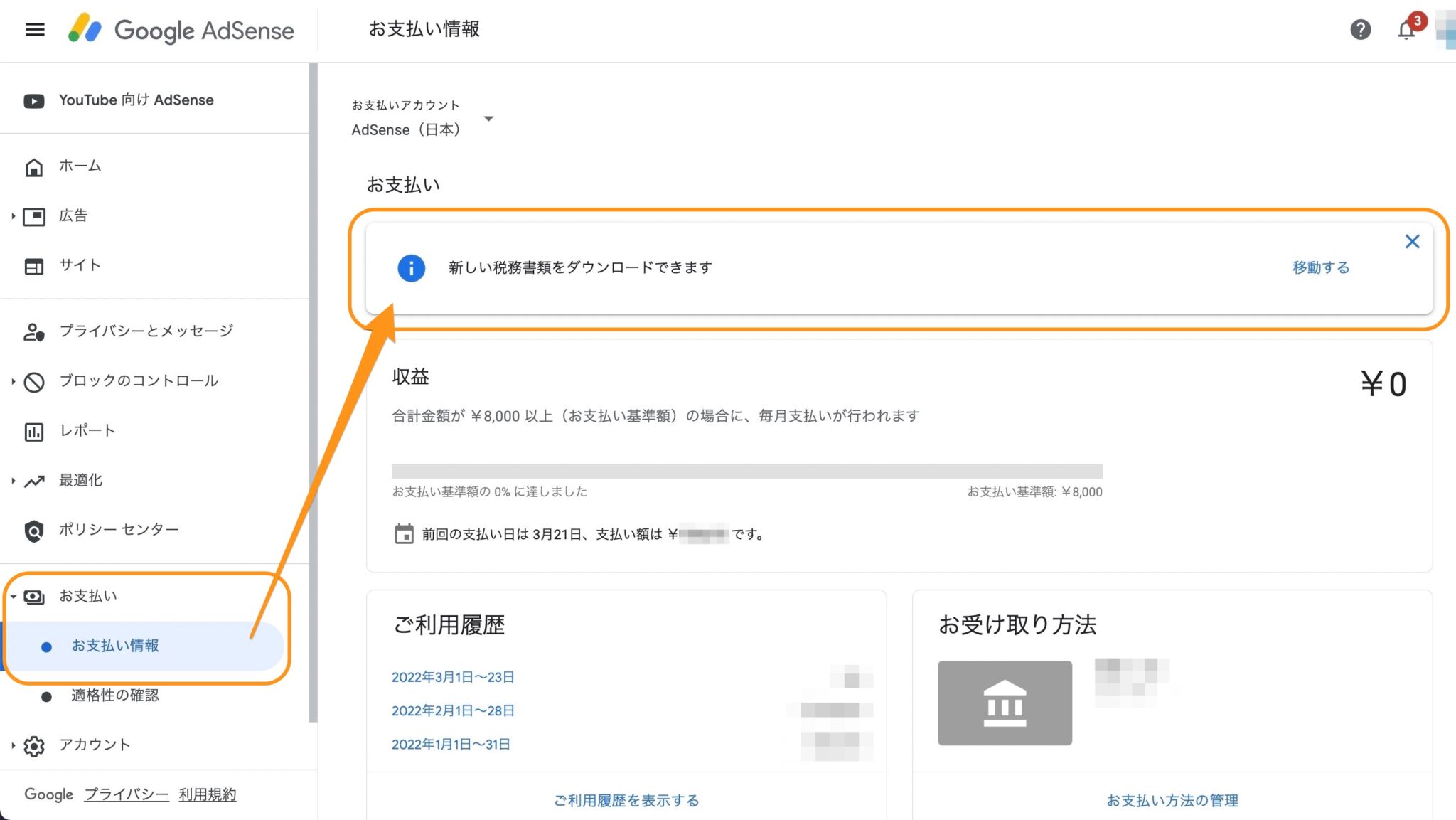The image size is (1456, 820).
Task: Click the info icon in the tax banner
Action: (410, 268)
